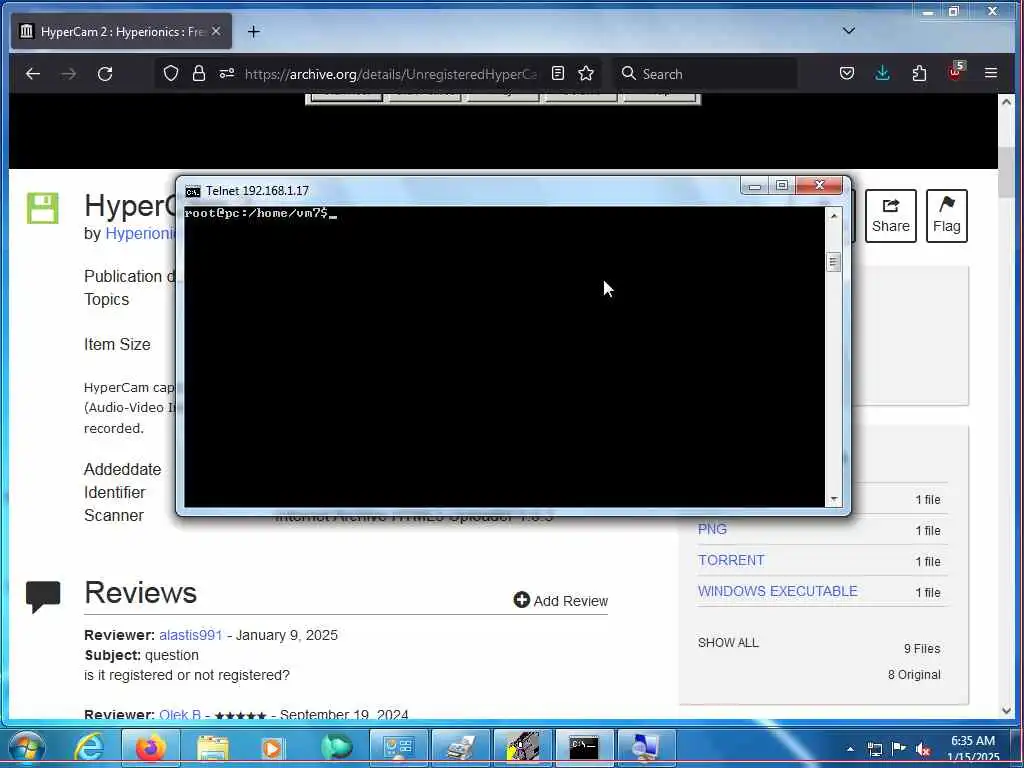Open Windows Explorer folder on taskbar
Screen dimensions: 1024x768
click(x=213, y=748)
